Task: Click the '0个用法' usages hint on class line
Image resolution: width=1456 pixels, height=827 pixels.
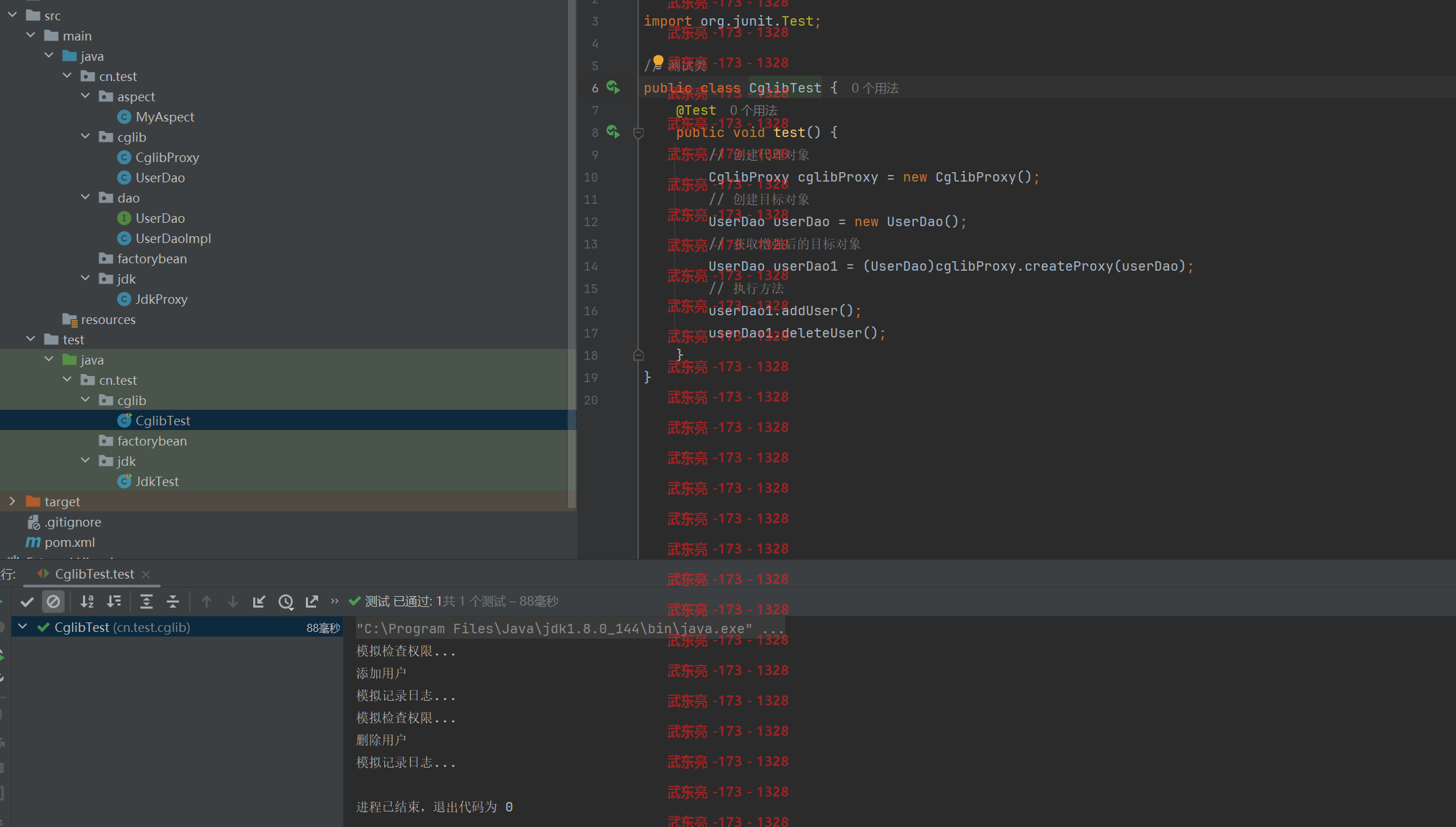Action: pyautogui.click(x=875, y=88)
